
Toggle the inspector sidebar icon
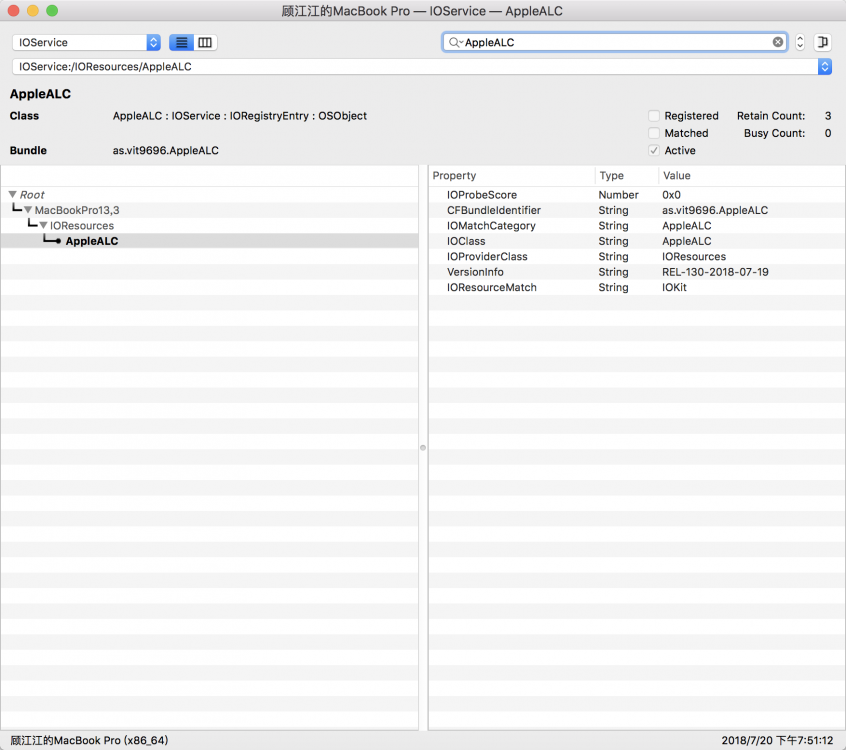822,42
